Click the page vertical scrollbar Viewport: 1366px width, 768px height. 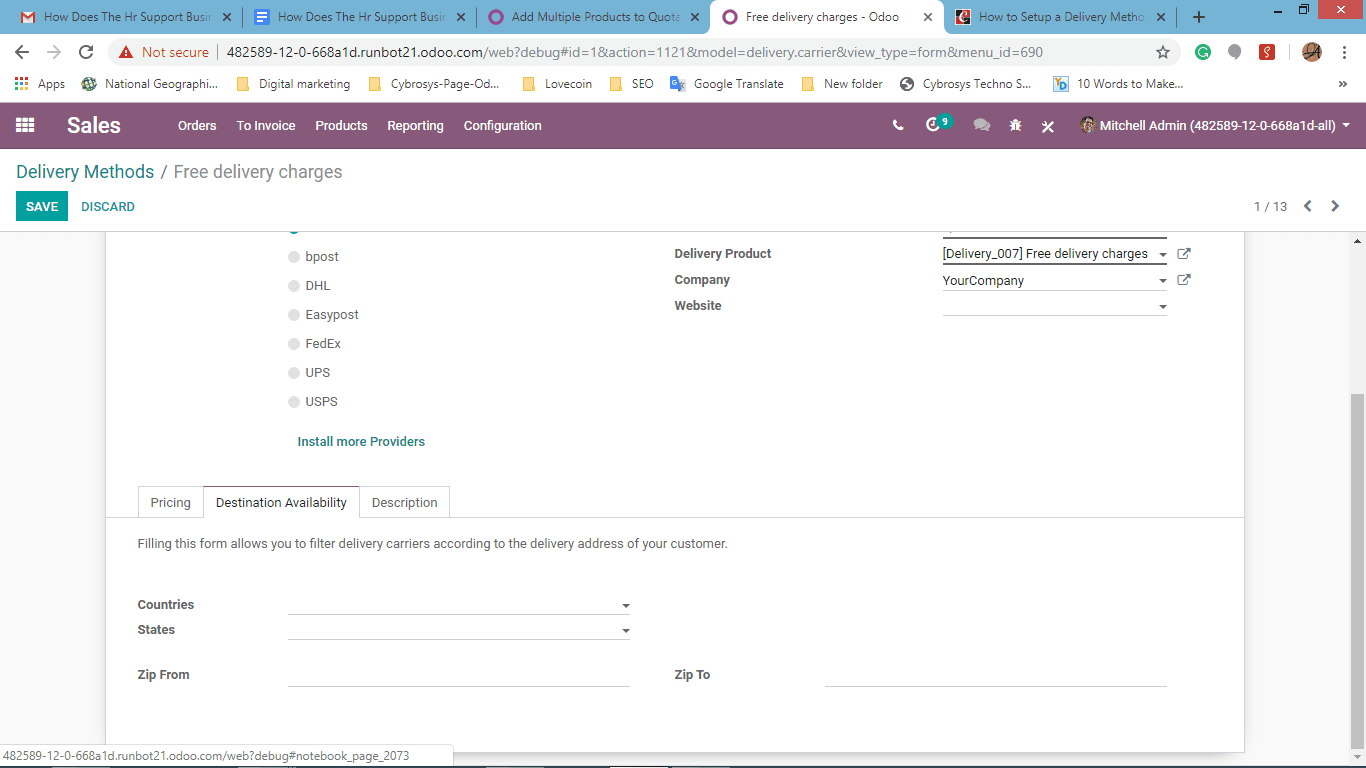point(1357,570)
